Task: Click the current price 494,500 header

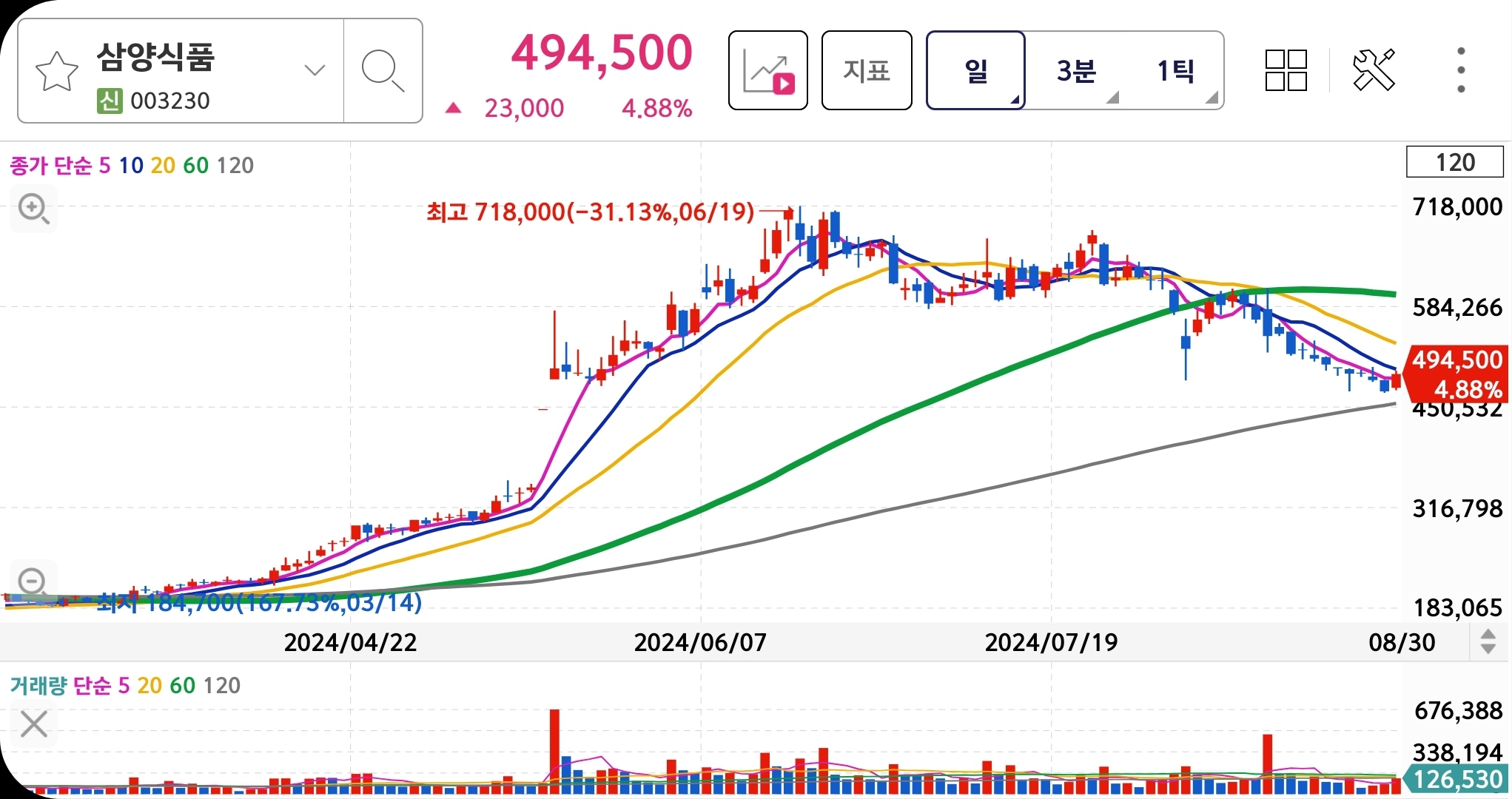Action: [x=602, y=53]
